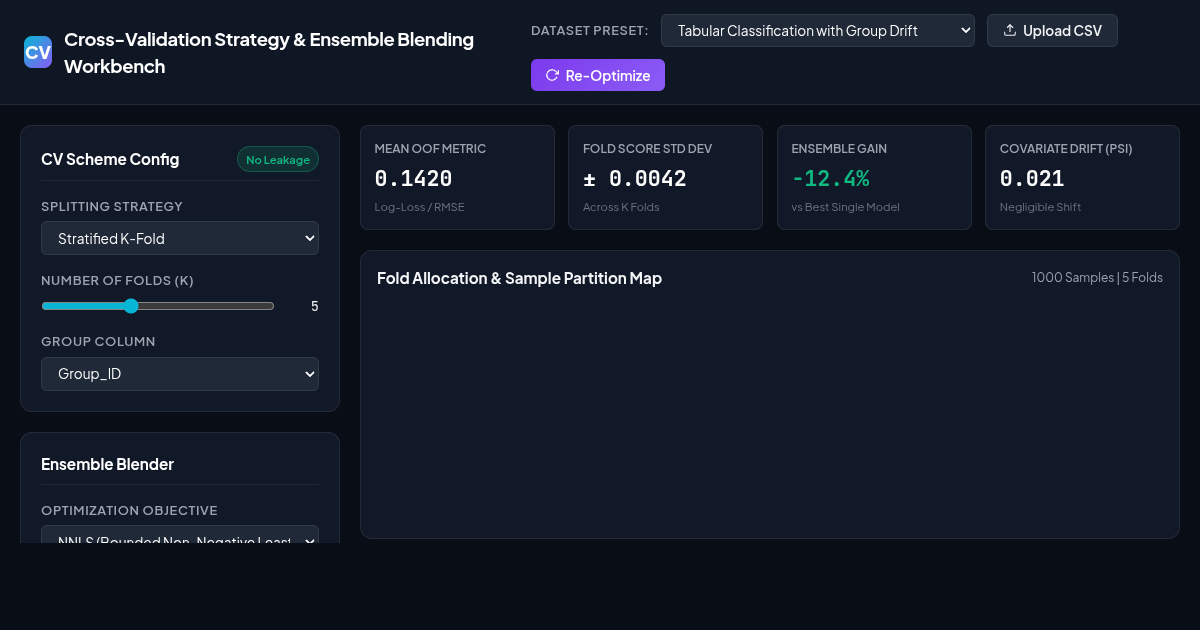Open the Optimization Objective dropdown
The image size is (1200, 630).
click(180, 535)
